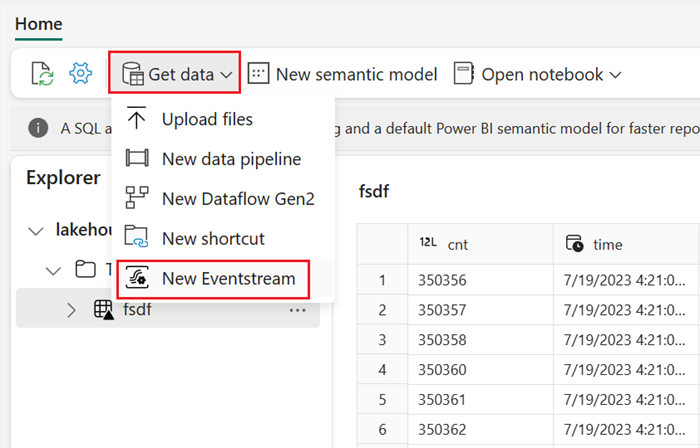Click the New semantic model icon
The image size is (700, 448).
[x=259, y=74]
